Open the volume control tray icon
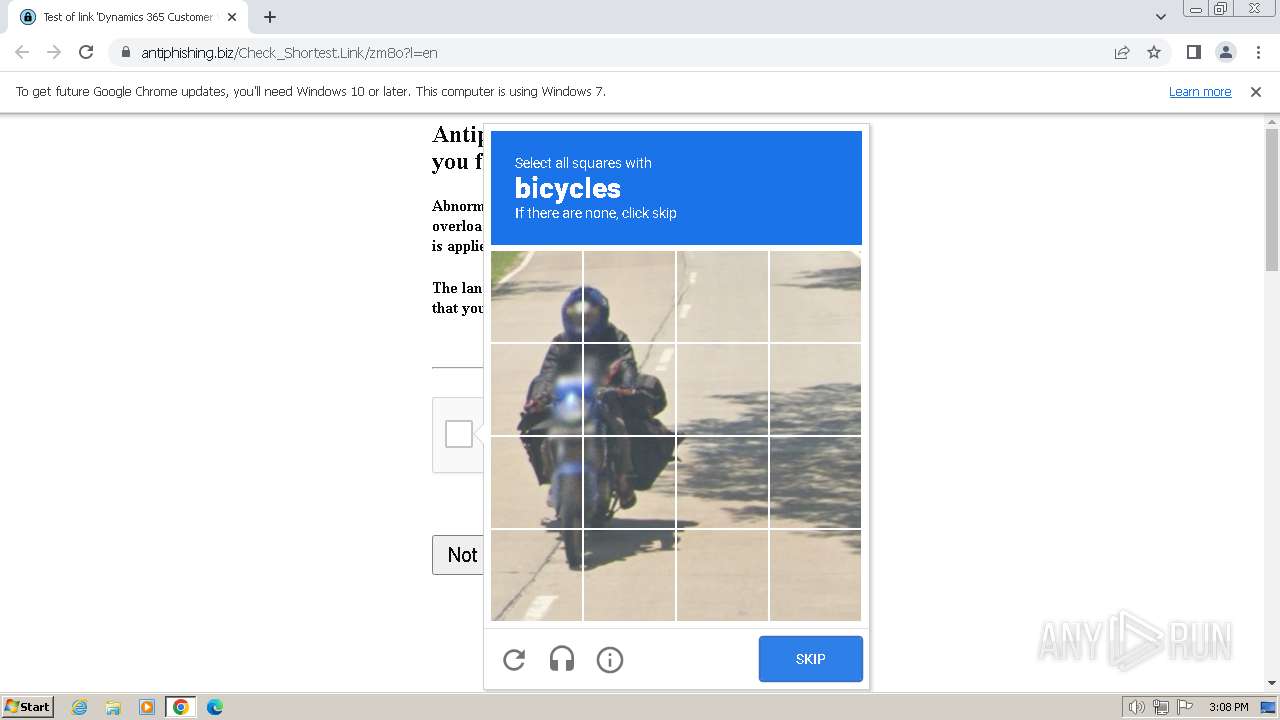 click(1136, 707)
